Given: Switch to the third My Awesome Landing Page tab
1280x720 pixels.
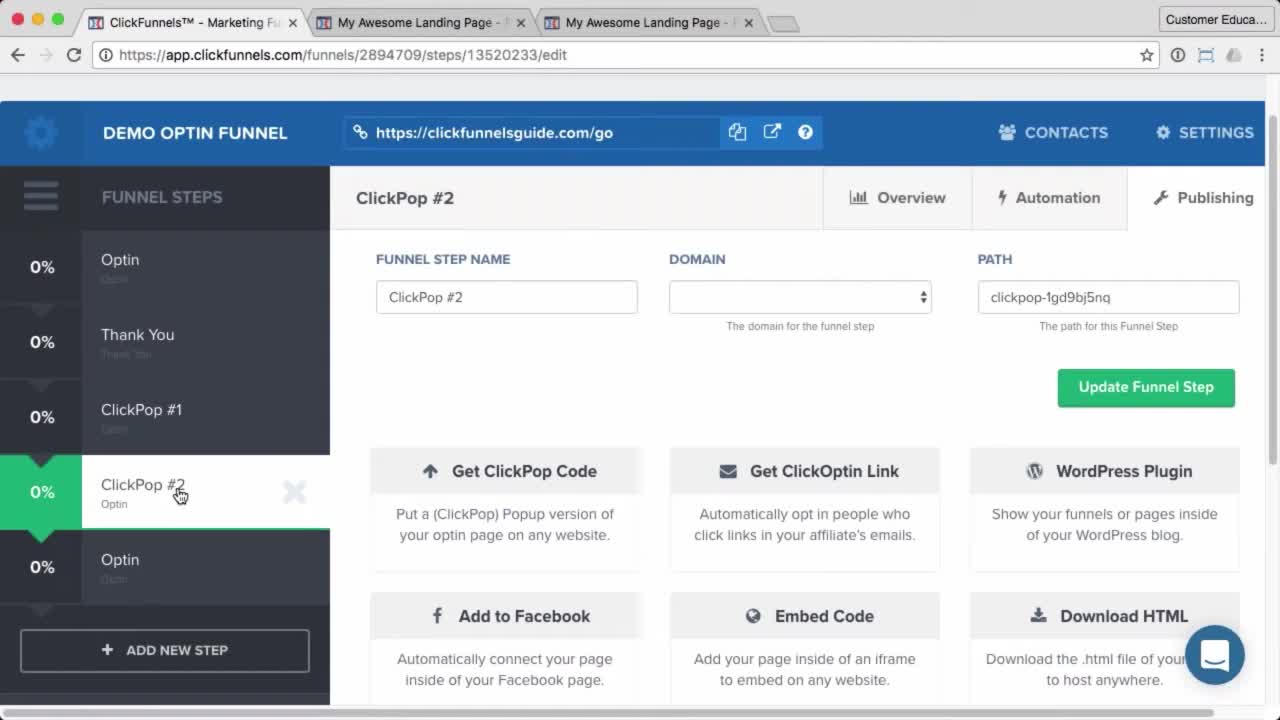Looking at the screenshot, I should [650, 22].
